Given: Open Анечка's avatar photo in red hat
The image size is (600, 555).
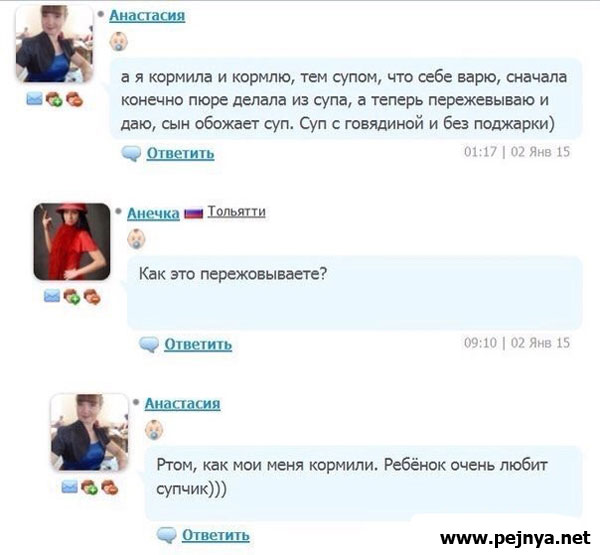Looking at the screenshot, I should coord(72,242).
